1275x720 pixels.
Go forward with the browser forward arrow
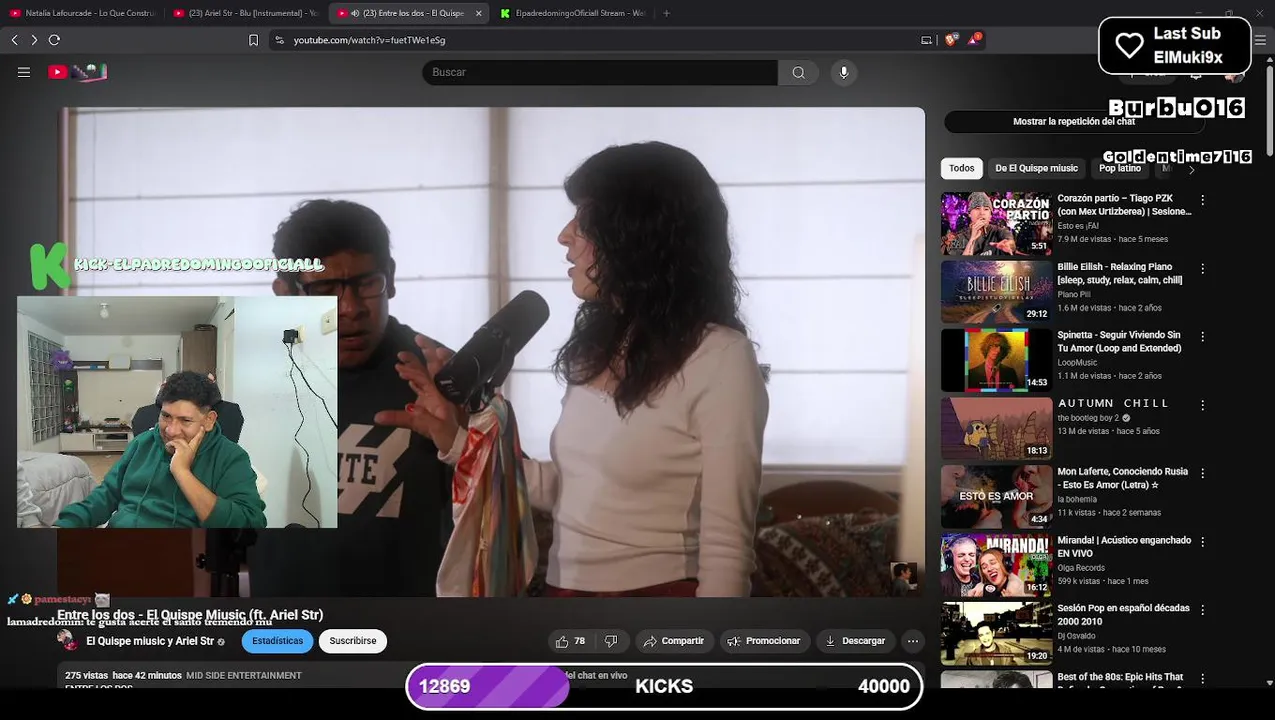[34, 40]
